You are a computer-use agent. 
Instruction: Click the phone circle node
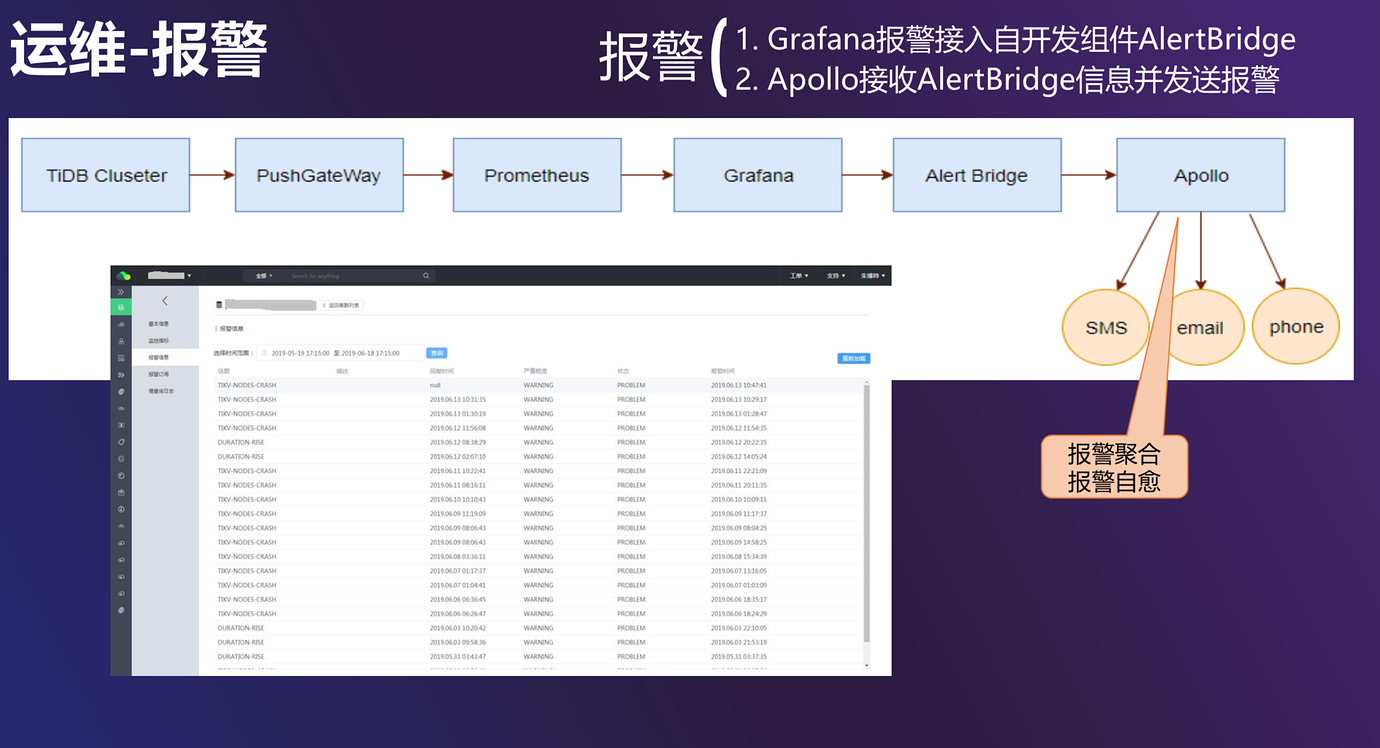(1296, 326)
